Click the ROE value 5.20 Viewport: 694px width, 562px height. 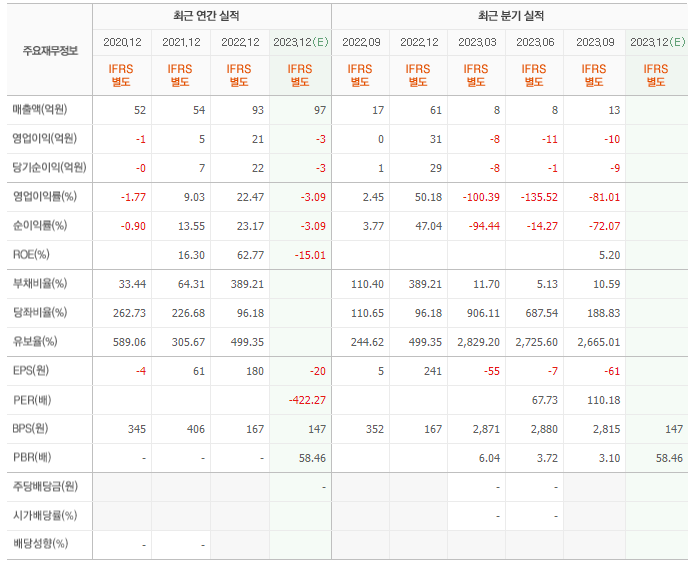[609, 255]
